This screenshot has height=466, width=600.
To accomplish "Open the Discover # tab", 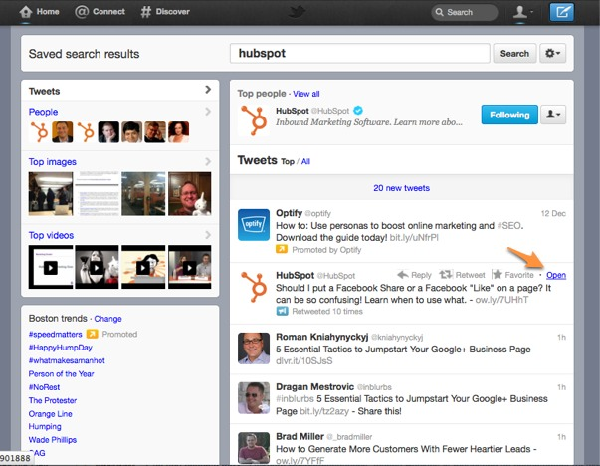I will coord(165,12).
